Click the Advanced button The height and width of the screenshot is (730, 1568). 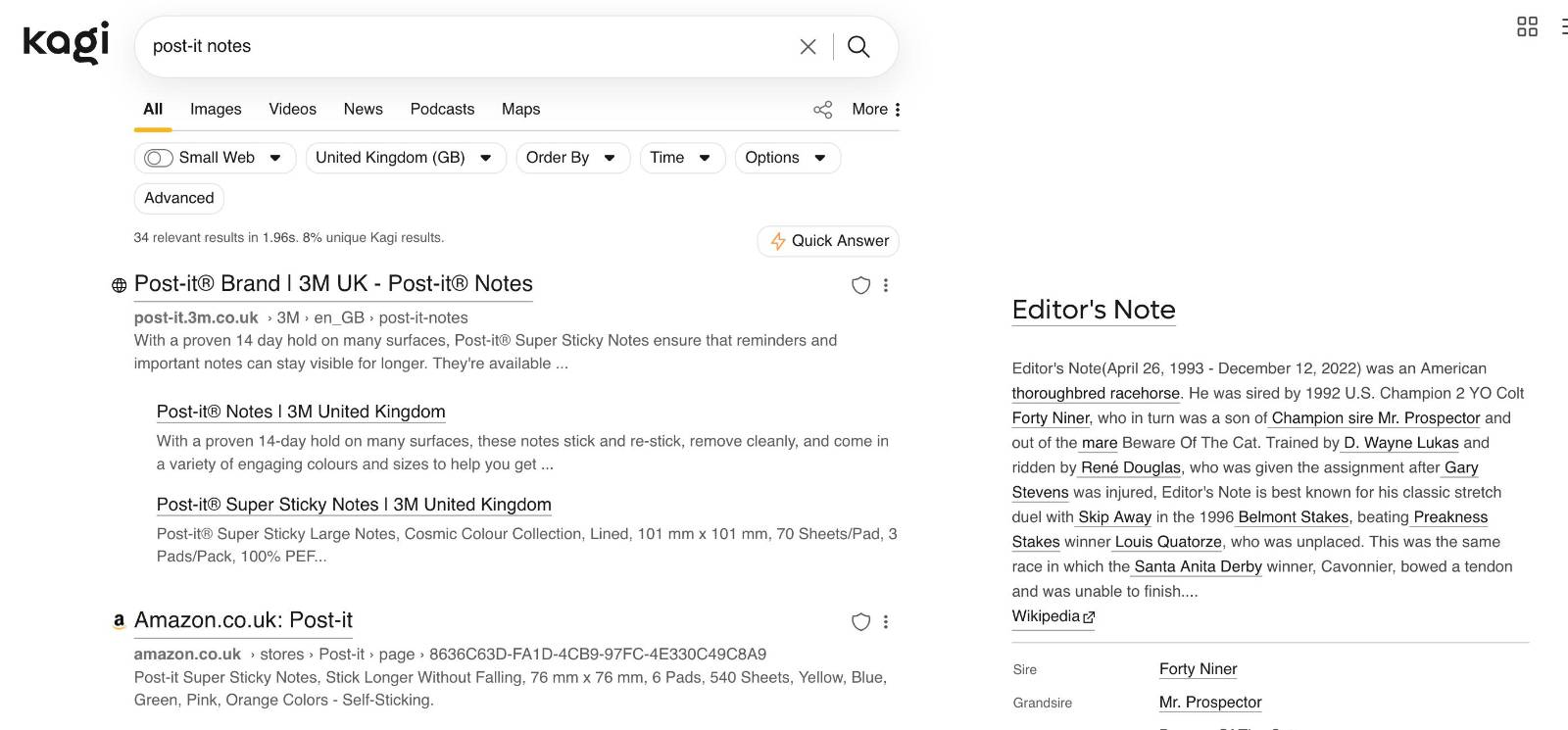[x=179, y=198]
